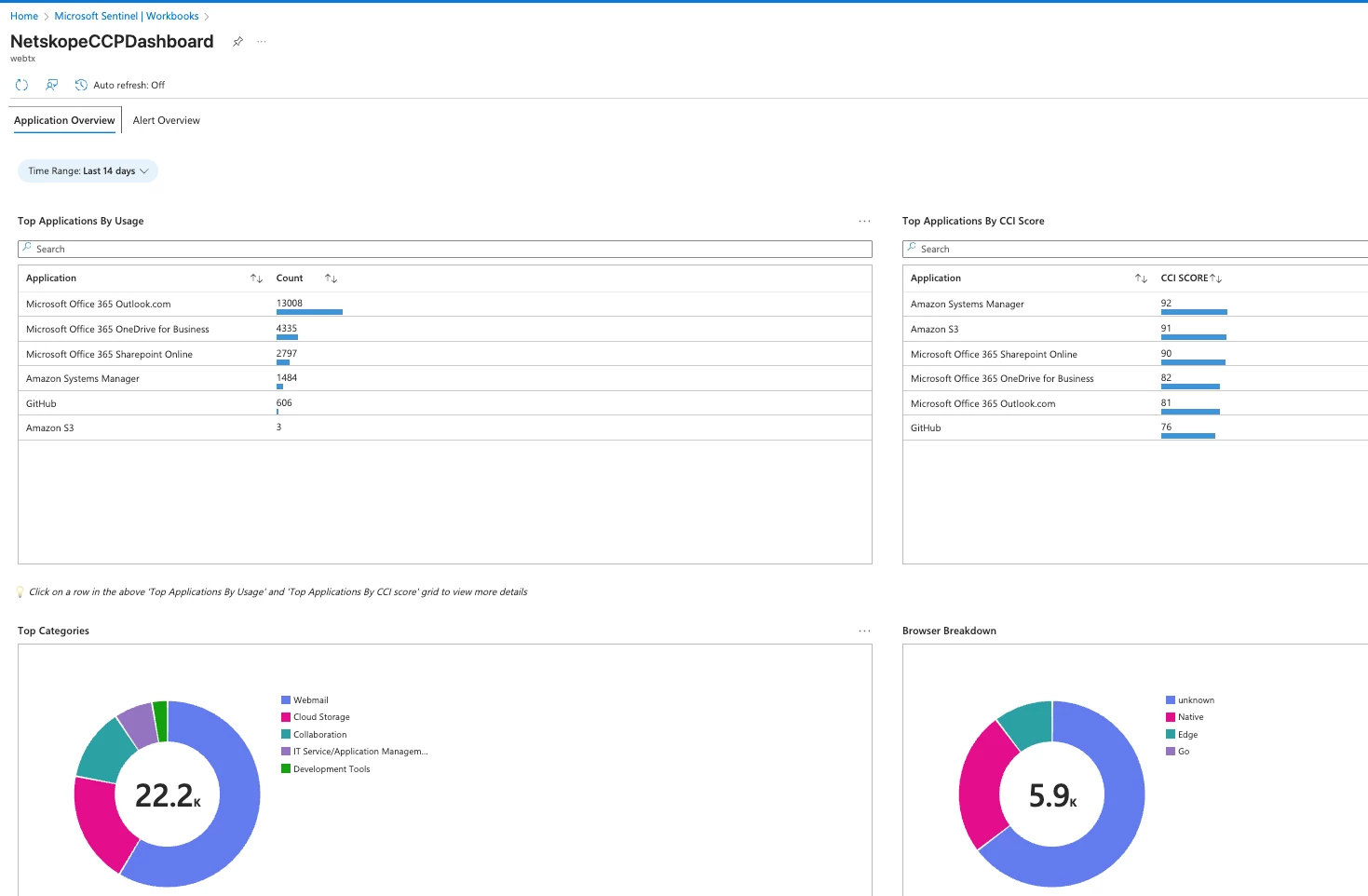Click the refresh workbook icon
The width and height of the screenshot is (1368, 896).
pyautogui.click(x=21, y=85)
